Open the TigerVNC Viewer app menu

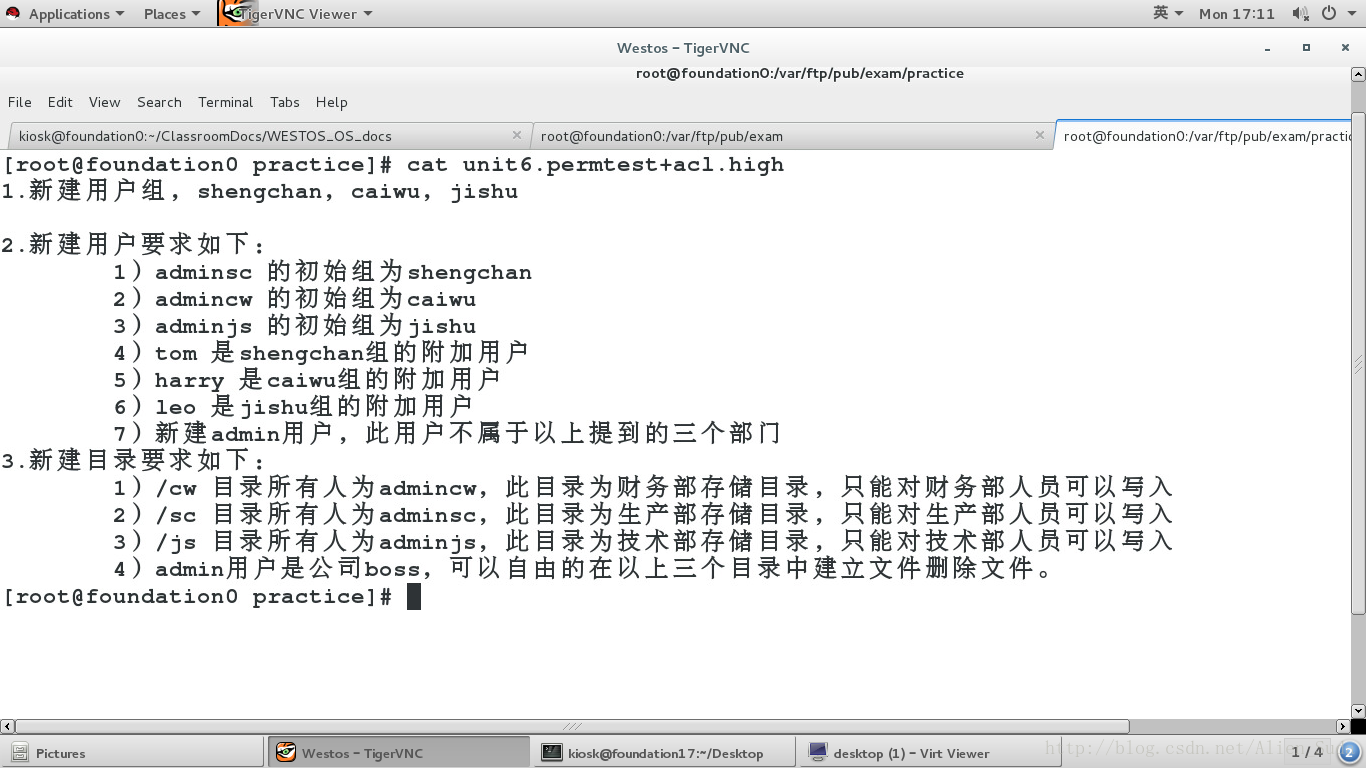[306, 14]
